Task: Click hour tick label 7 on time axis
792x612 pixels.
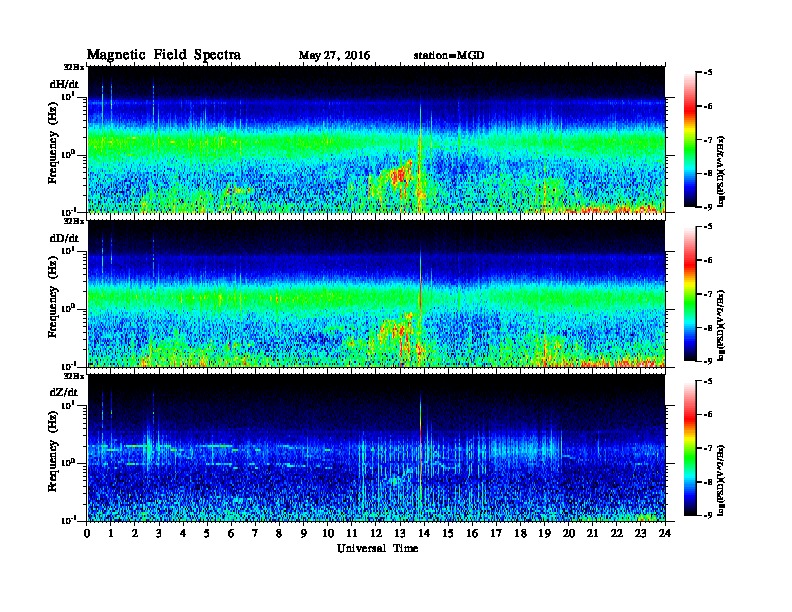Action: pos(255,533)
